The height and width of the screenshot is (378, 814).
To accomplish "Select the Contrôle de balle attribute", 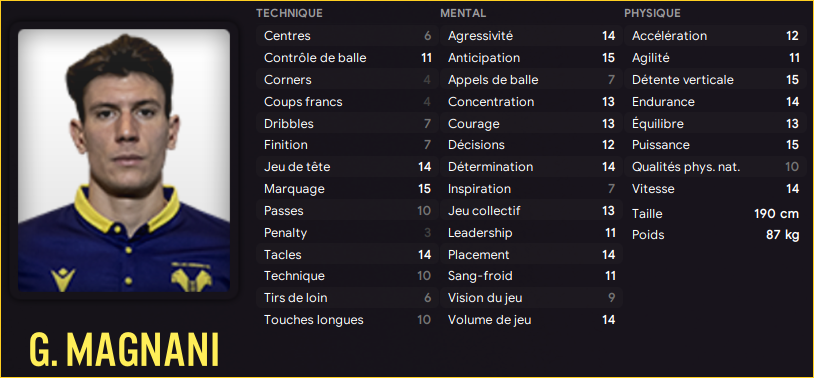I will (347, 58).
